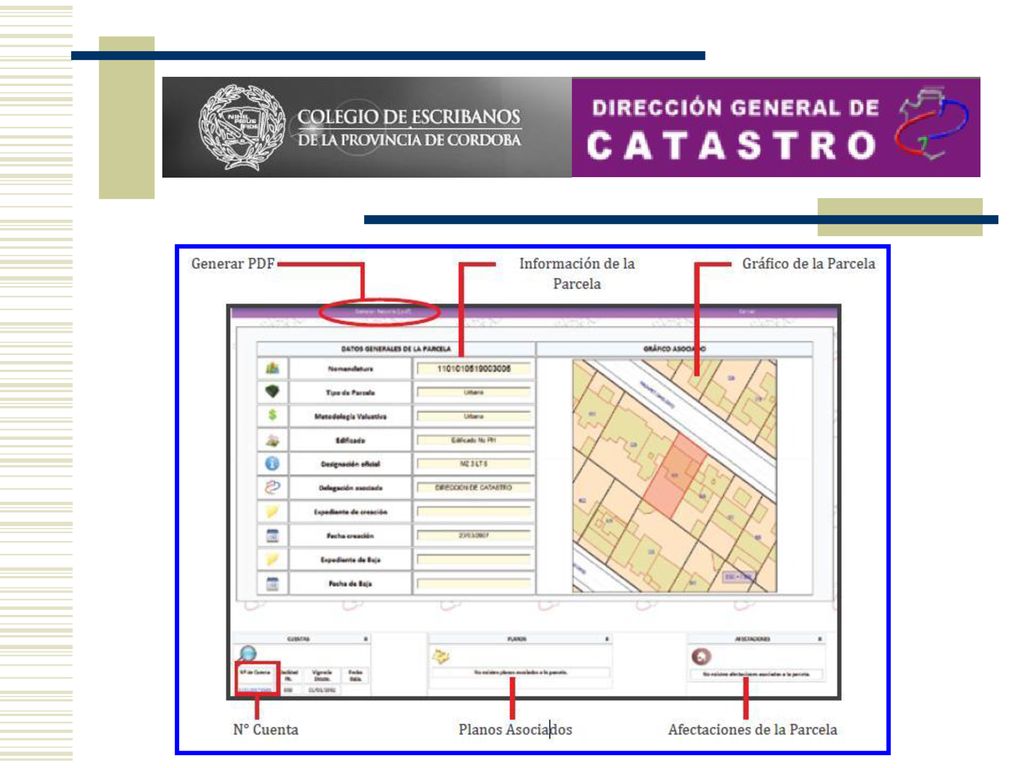Screen dimensions: 1024x768
Task: Click the Tipo de Parcela value field
Action: coord(473,392)
